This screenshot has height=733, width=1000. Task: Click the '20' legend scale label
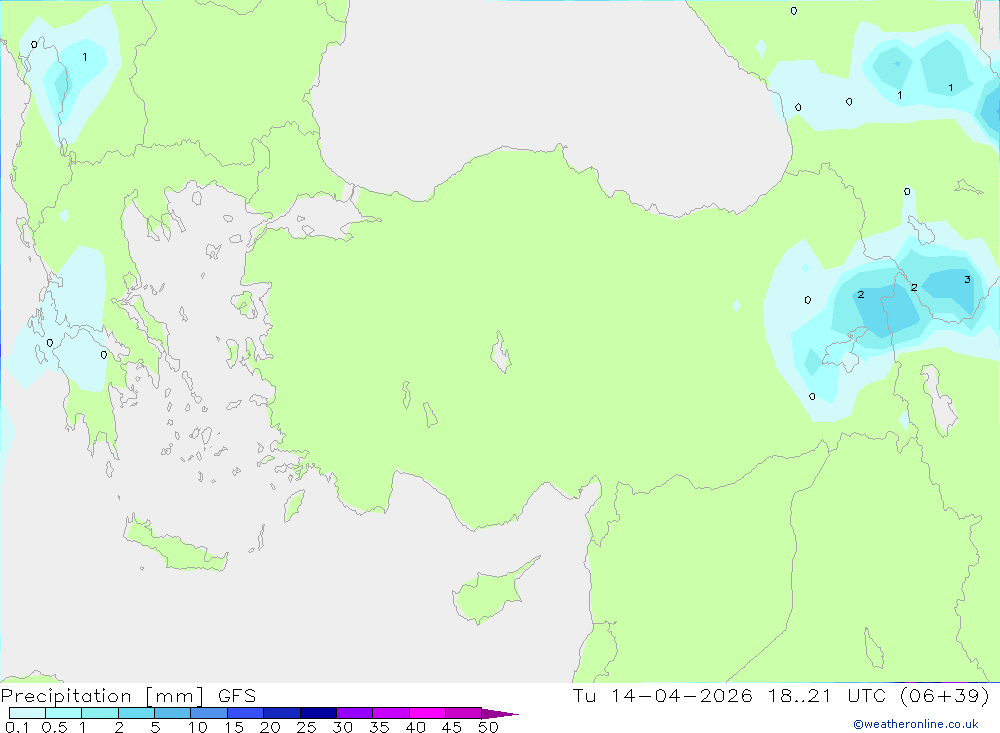[270, 727]
